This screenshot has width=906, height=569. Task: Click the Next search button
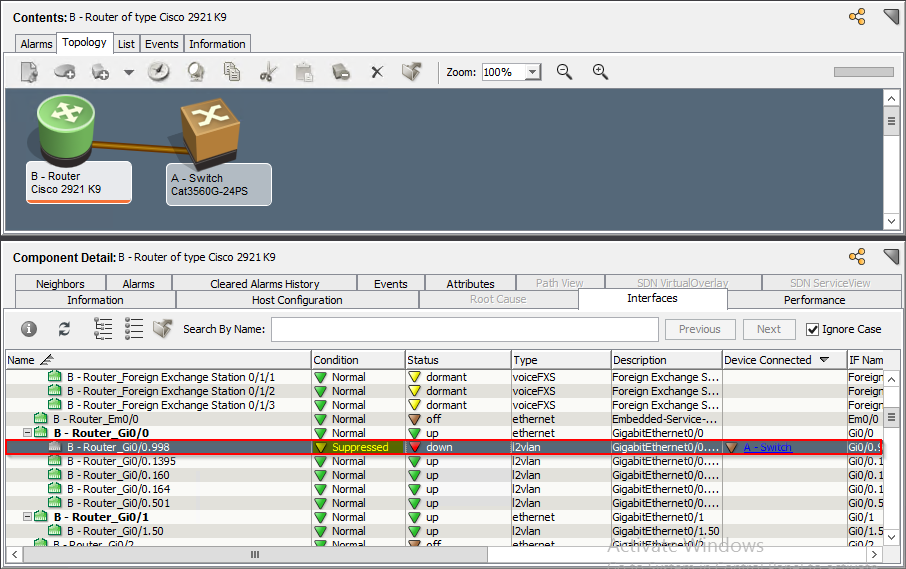768,329
